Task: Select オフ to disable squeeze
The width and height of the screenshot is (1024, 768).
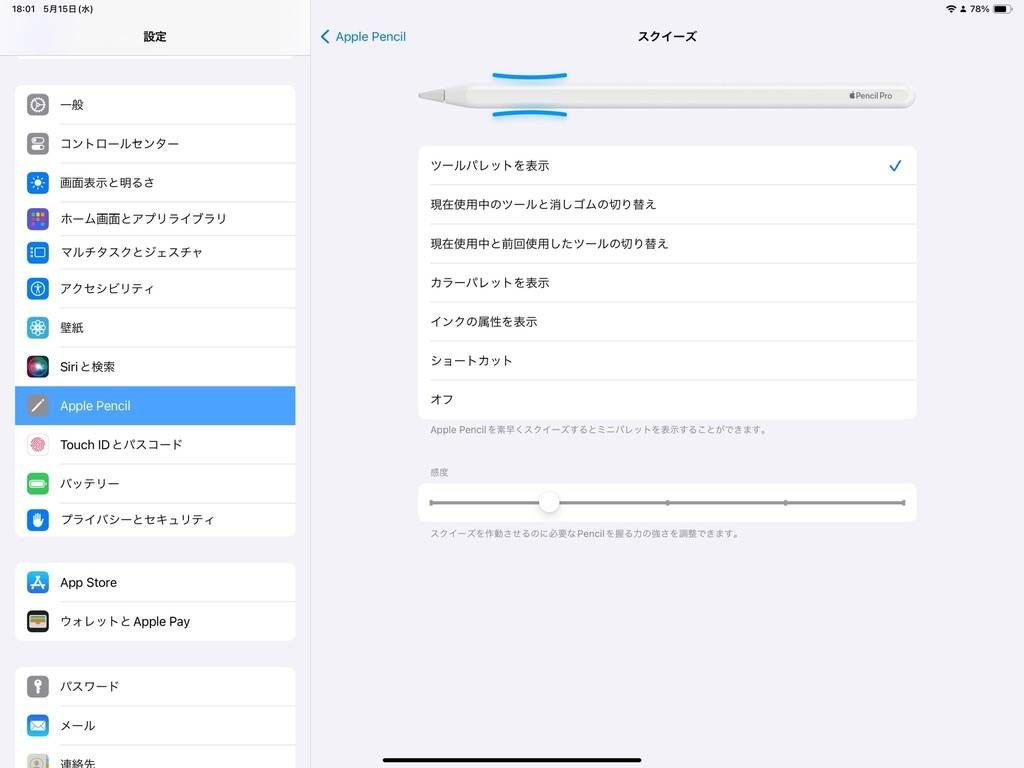Action: (x=667, y=400)
